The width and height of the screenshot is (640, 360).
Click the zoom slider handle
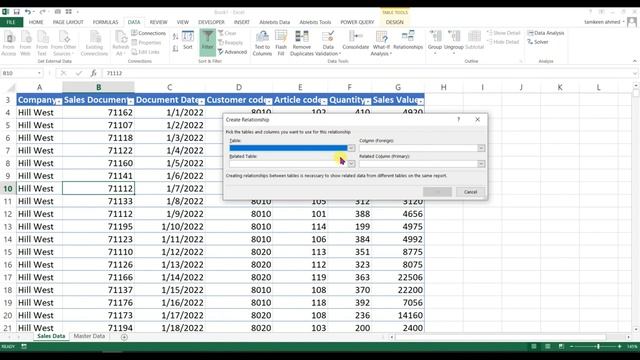598,347
